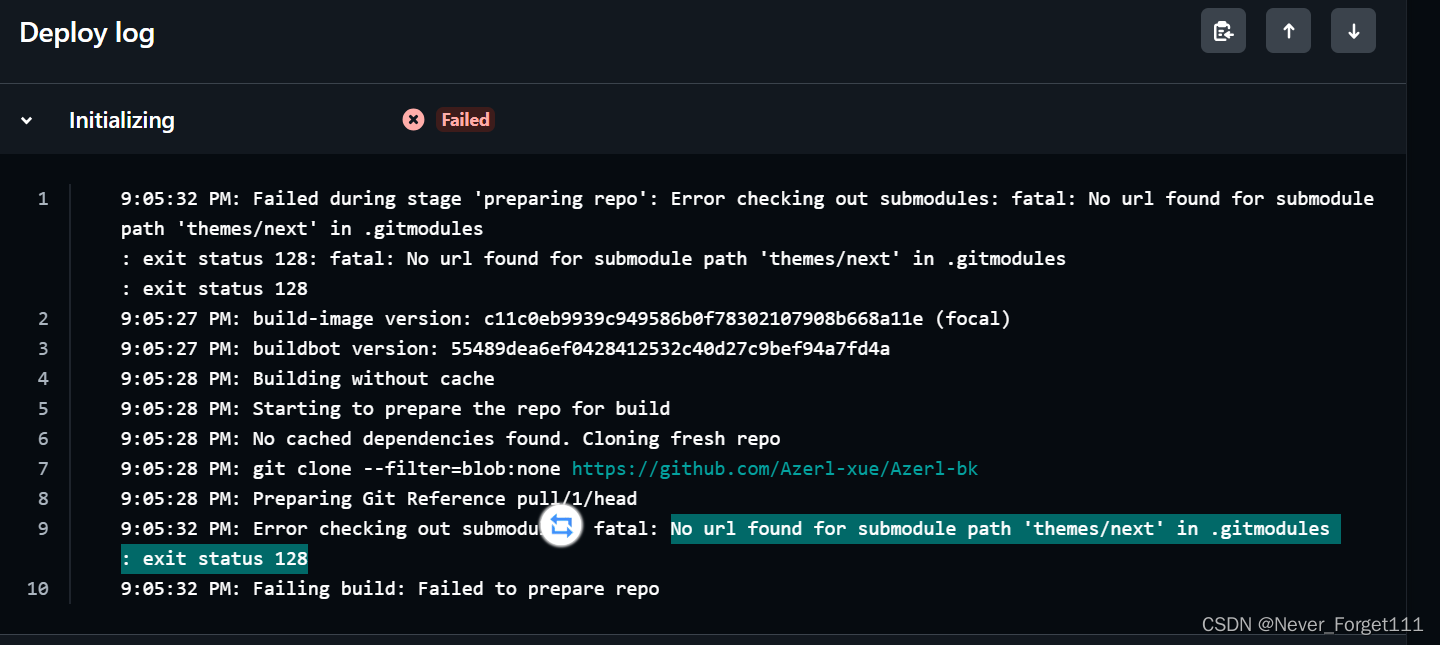This screenshot has width=1440, height=645.
Task: Collapse the Initializing log section chevron
Action: coord(25,119)
